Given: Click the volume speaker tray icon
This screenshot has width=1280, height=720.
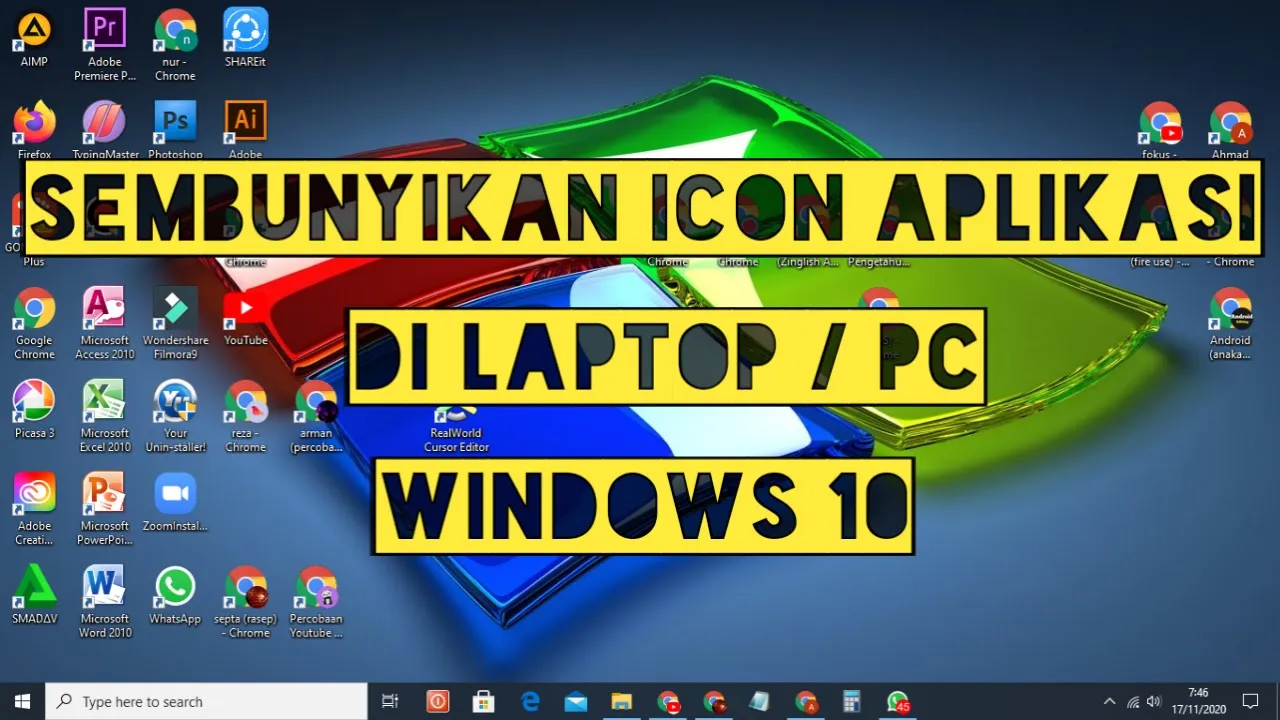Looking at the screenshot, I should [1154, 702].
